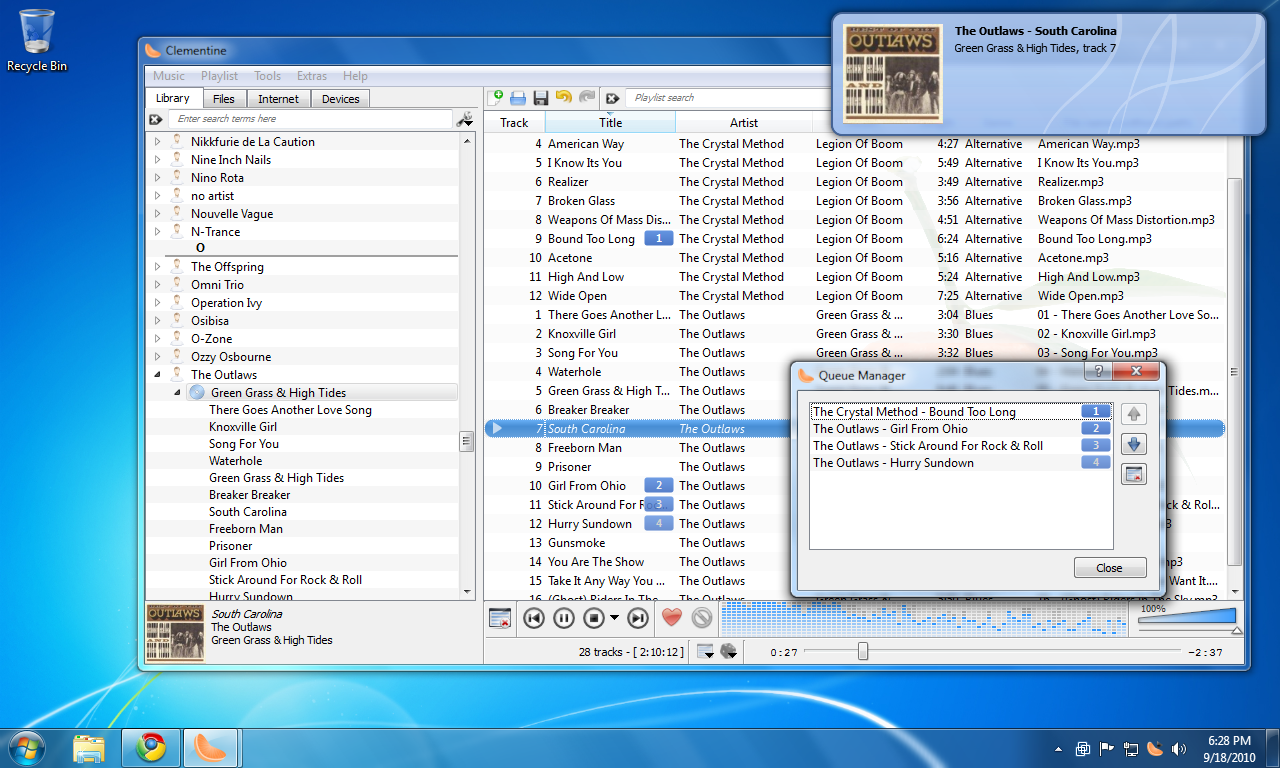Expand the Ozzy Osbourne artist node

pos(157,357)
